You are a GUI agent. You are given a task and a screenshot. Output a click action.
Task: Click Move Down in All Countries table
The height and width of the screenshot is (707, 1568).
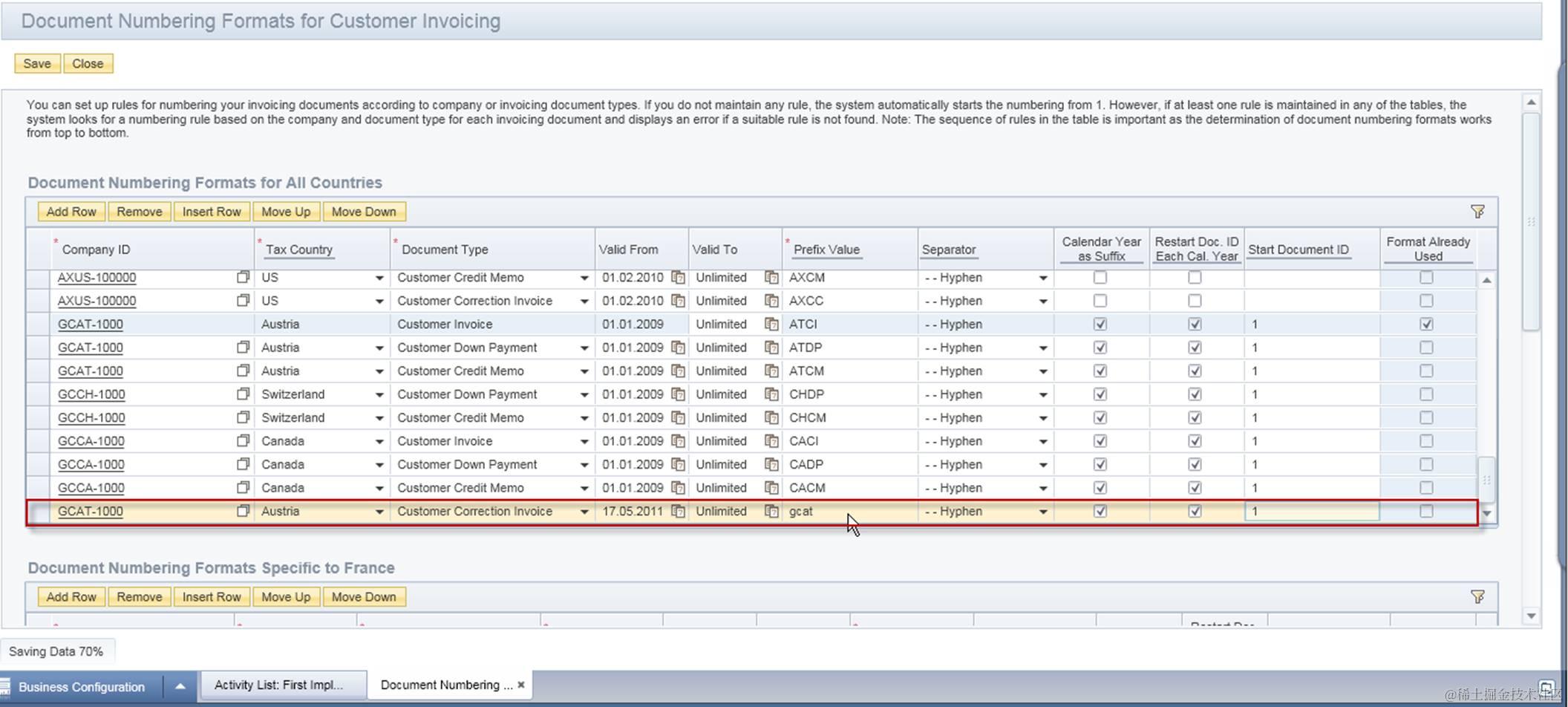(364, 212)
